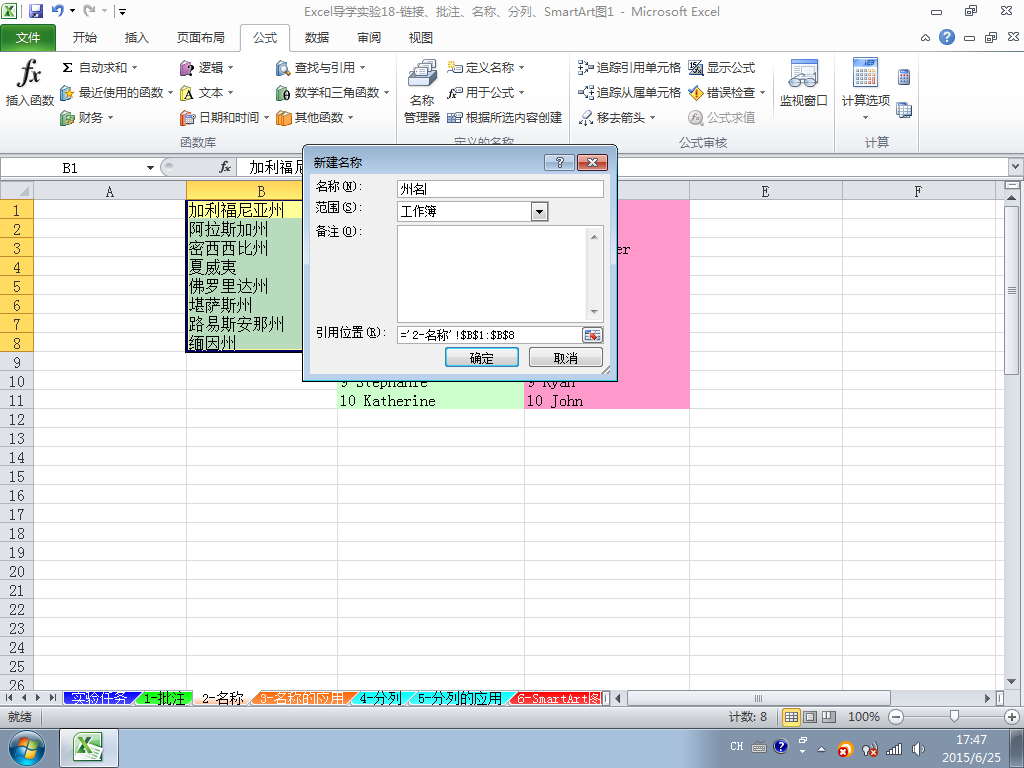Switch to the 审阅 (Review) ribbon tab
Image resolution: width=1024 pixels, height=768 pixels.
(x=369, y=38)
